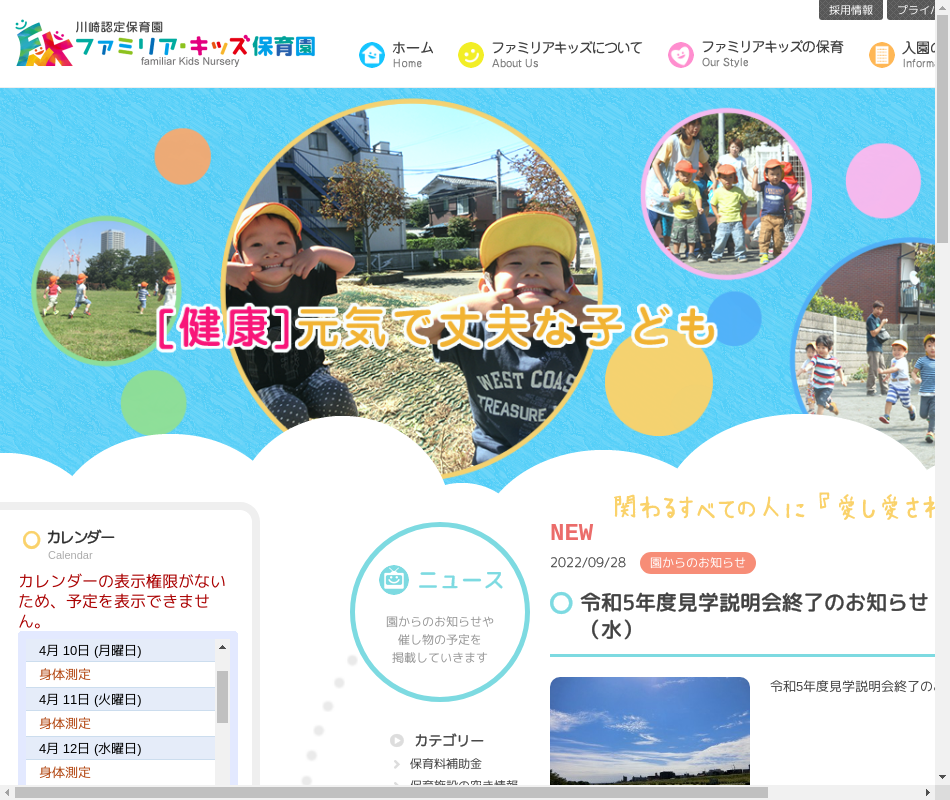
Task: Open the ニュース section circle
Action: pyautogui.click(x=440, y=612)
